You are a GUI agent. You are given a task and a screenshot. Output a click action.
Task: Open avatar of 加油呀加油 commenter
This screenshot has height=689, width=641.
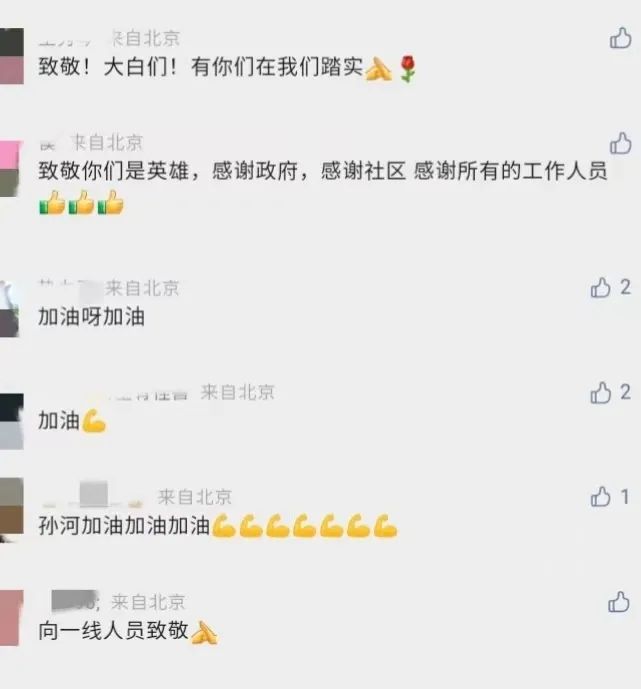click(x=10, y=309)
